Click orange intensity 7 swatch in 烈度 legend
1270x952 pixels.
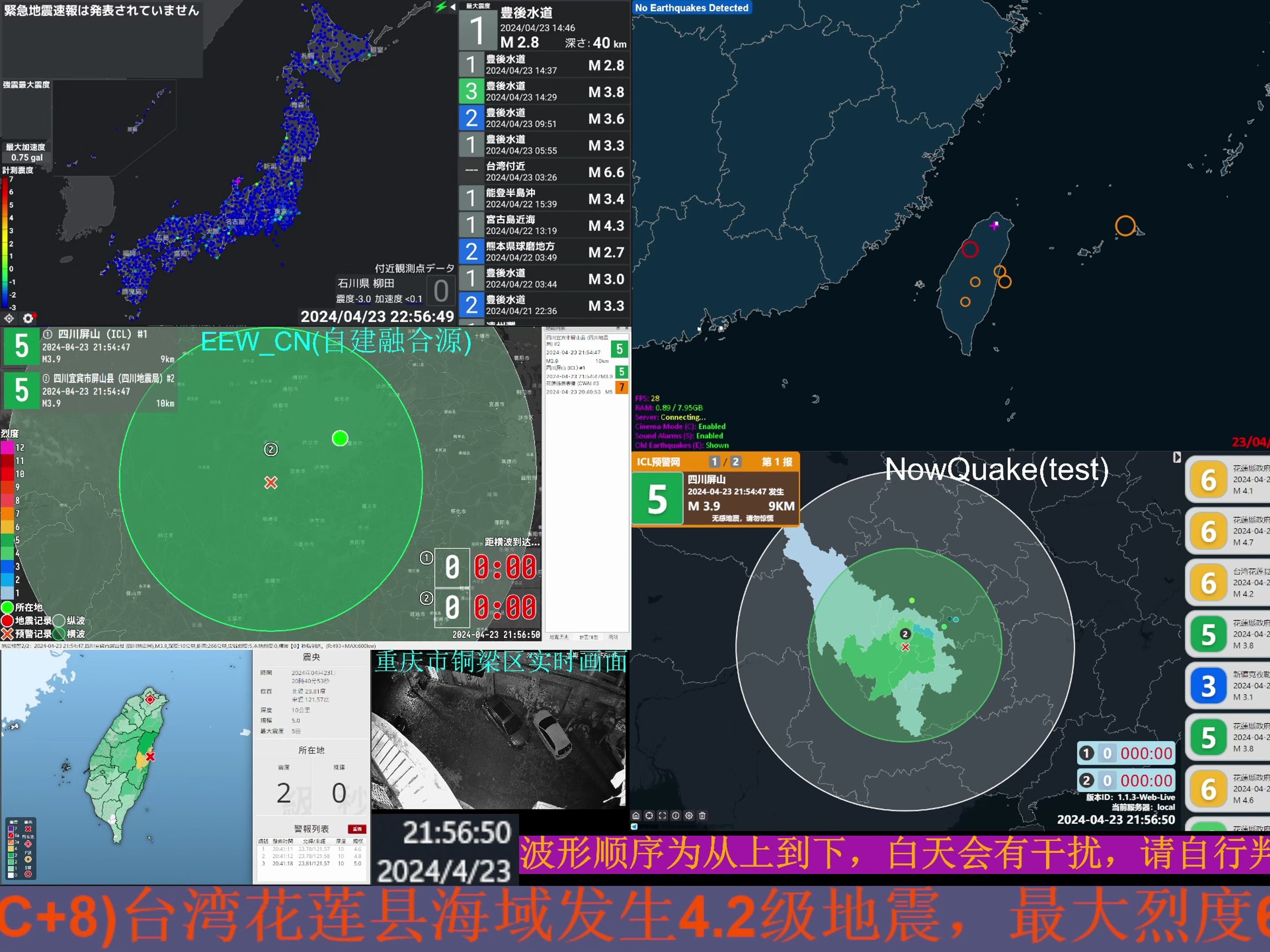[x=7, y=514]
